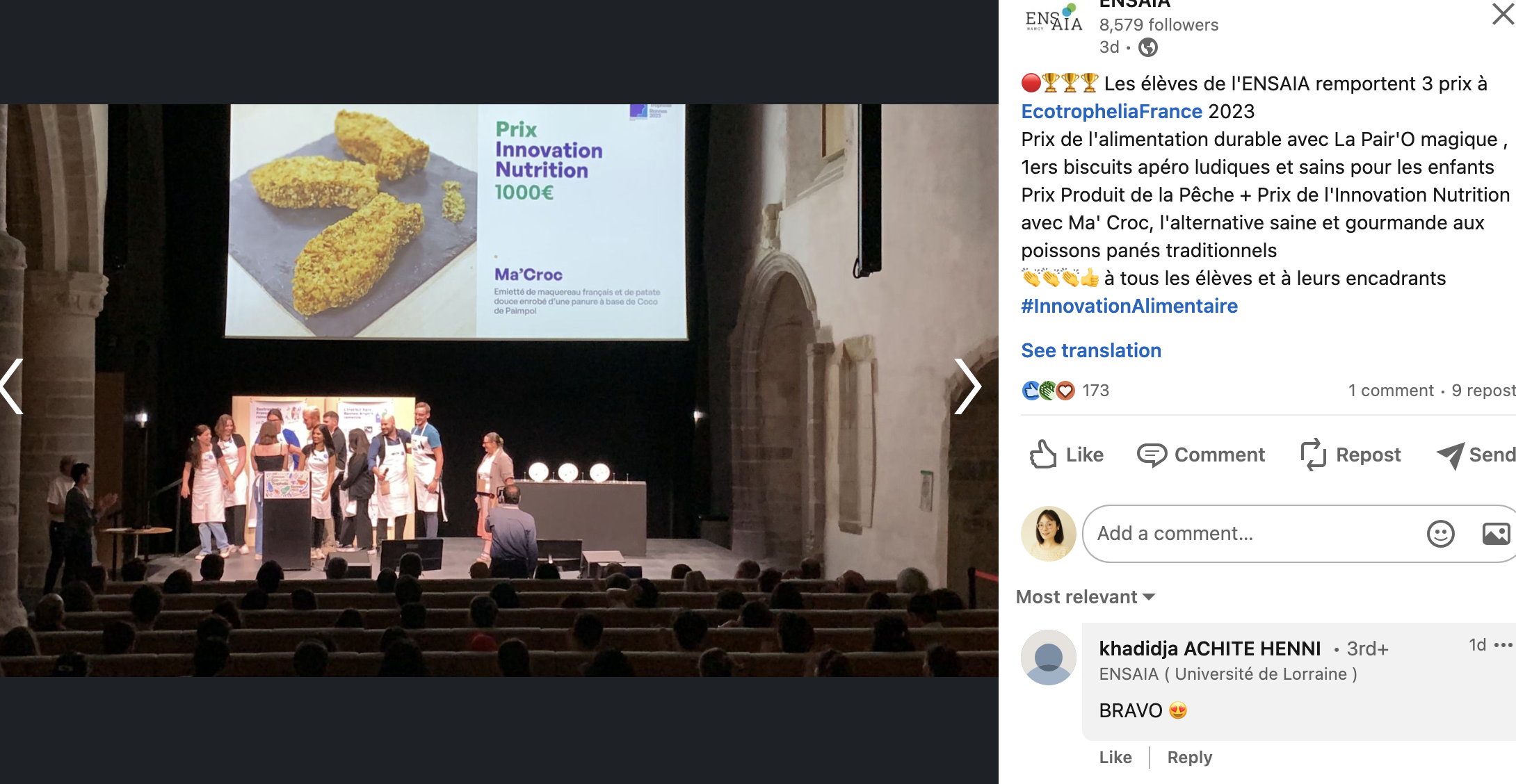View the 173 reactions list
This screenshot has height=784, width=1516.
tap(1095, 391)
